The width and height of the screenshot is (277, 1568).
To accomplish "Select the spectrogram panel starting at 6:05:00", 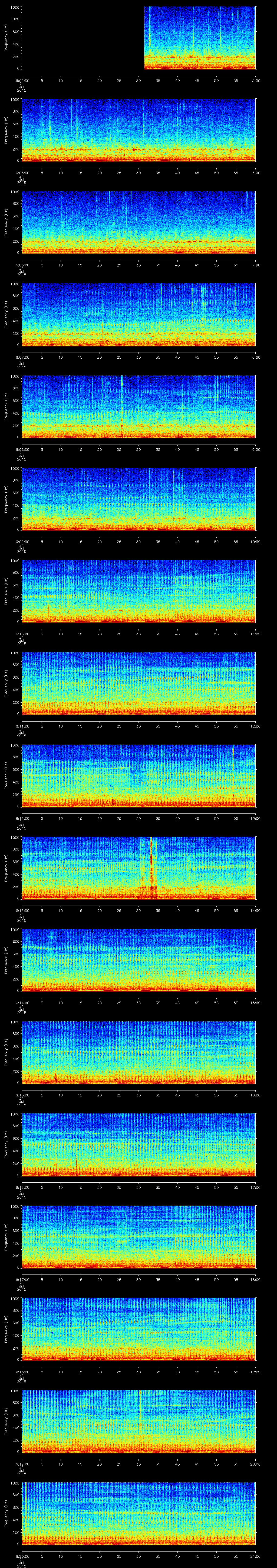I will tap(138, 130).
